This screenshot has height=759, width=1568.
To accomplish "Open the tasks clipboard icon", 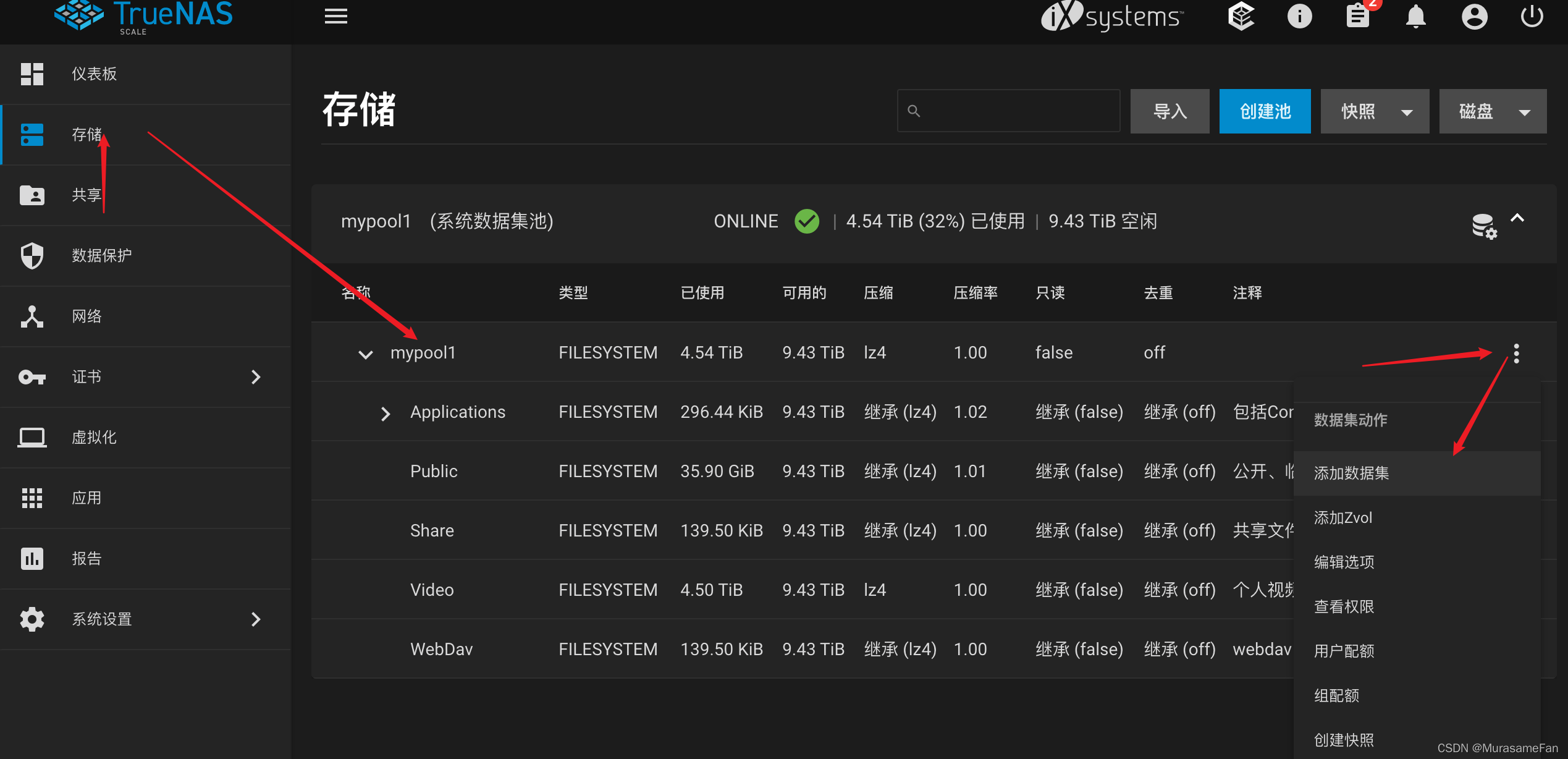I will click(x=1357, y=16).
